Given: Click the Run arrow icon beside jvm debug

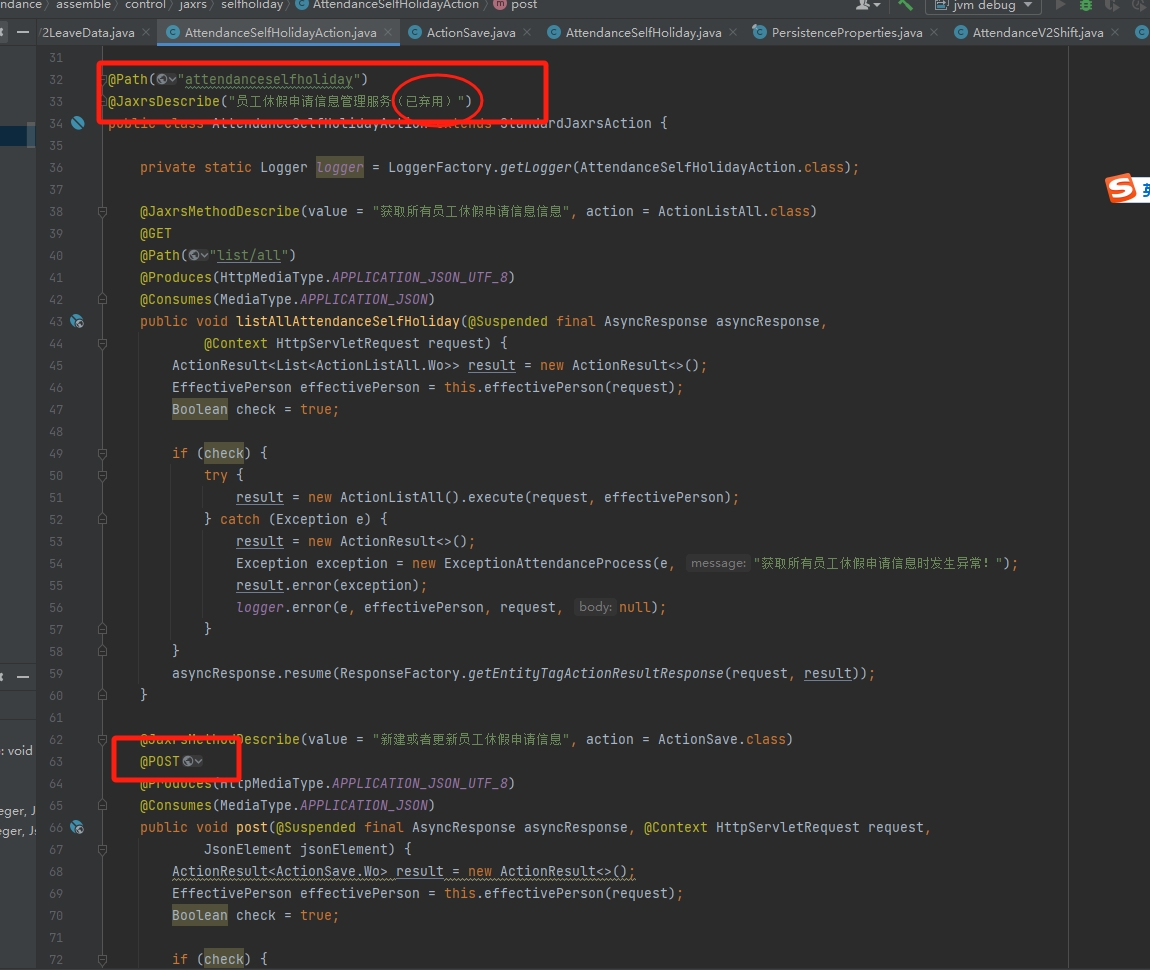Looking at the screenshot, I should pos(1060,5).
